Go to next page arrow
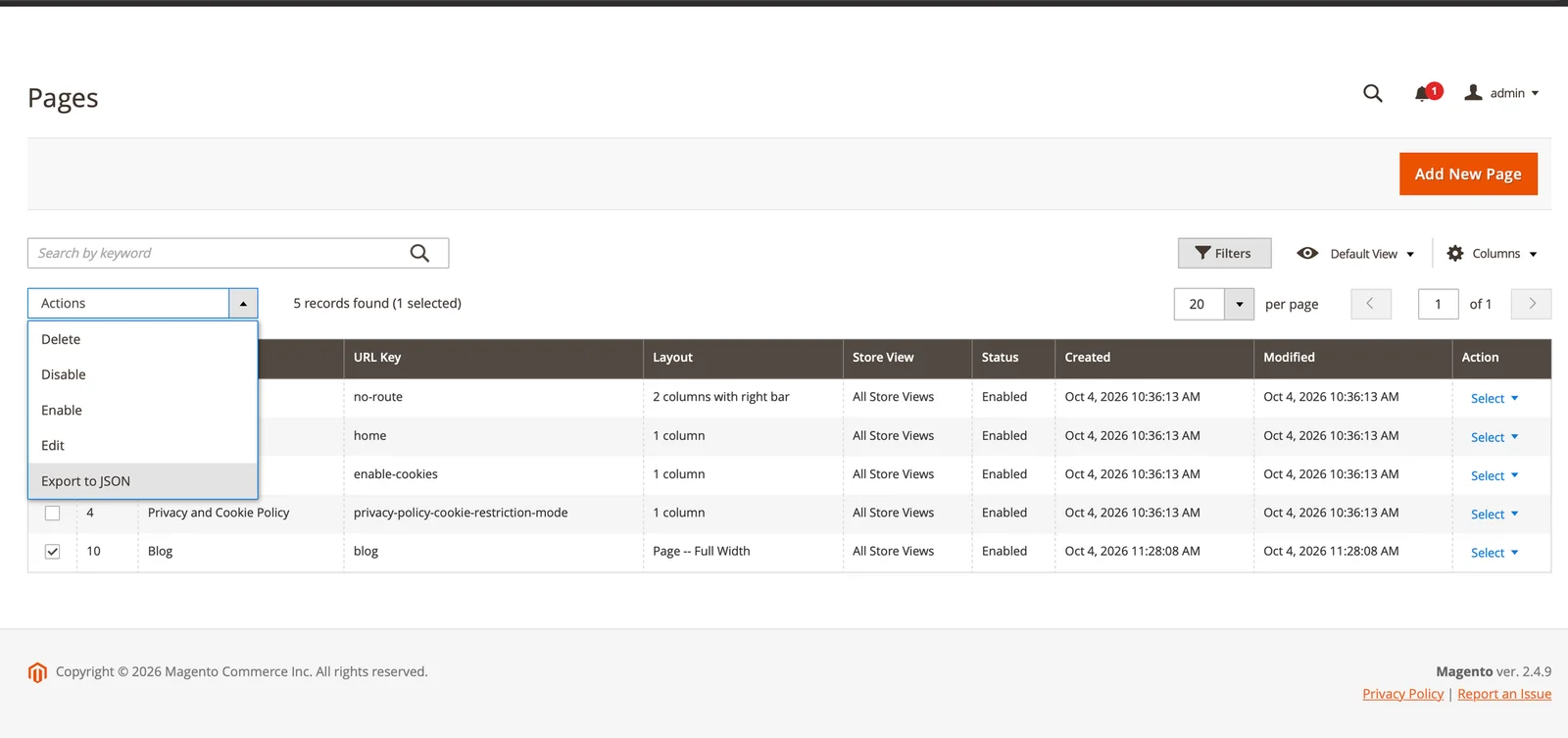 [1532, 304]
